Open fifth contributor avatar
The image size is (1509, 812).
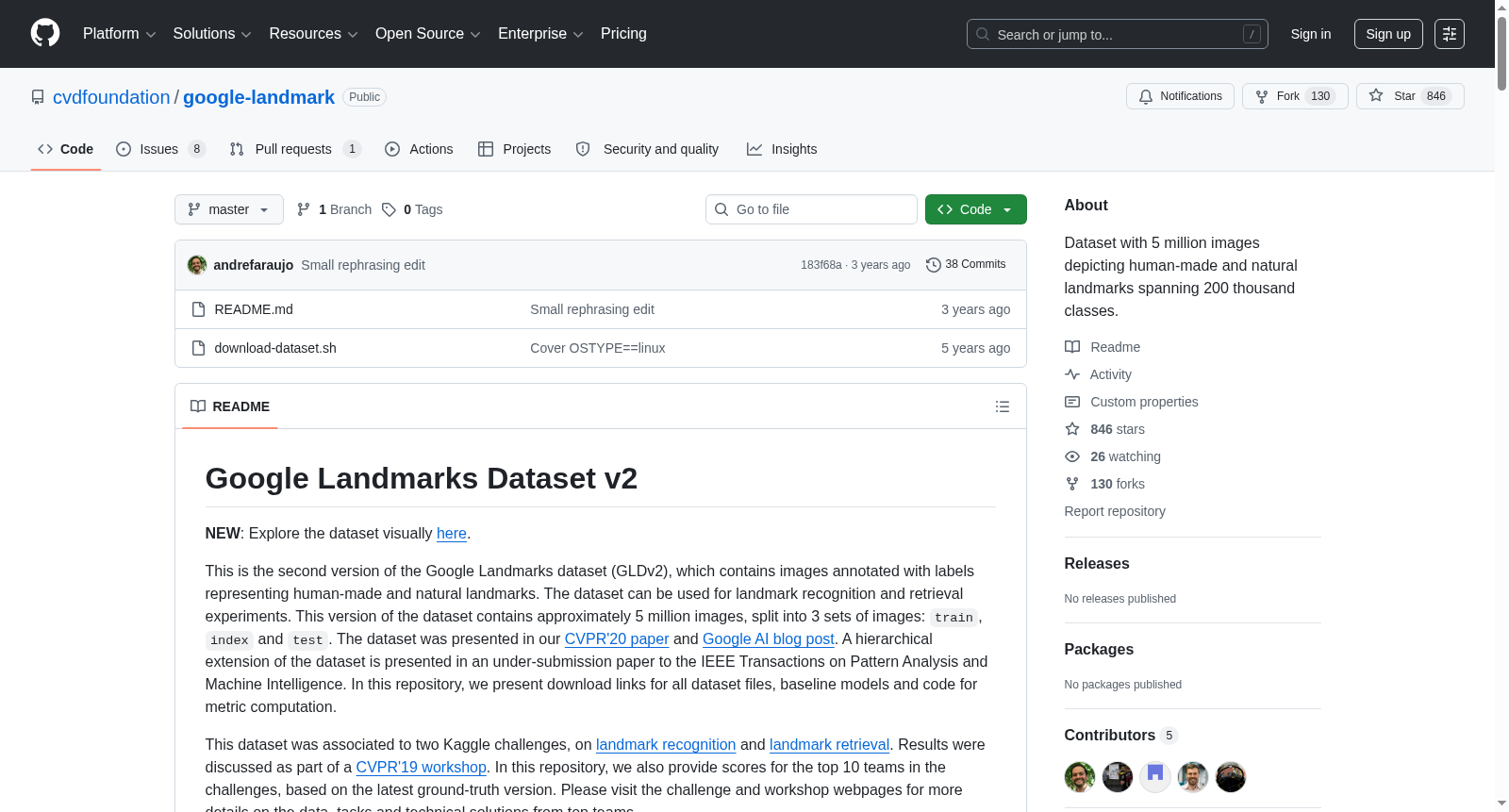click(x=1231, y=777)
